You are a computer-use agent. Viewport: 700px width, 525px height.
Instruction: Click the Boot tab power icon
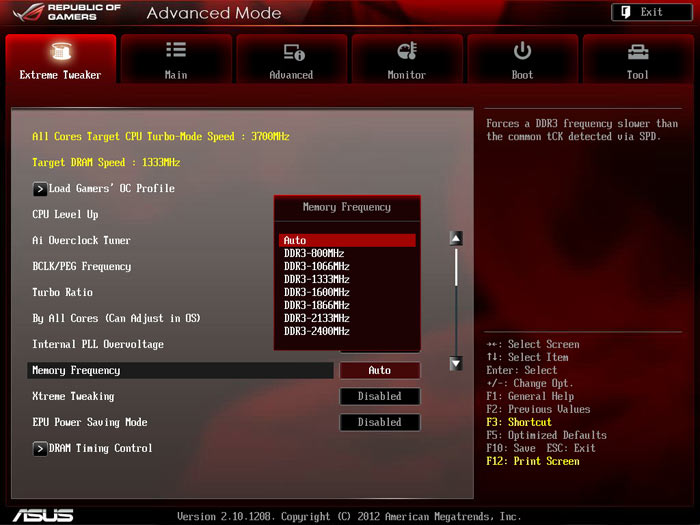pyautogui.click(x=522, y=51)
